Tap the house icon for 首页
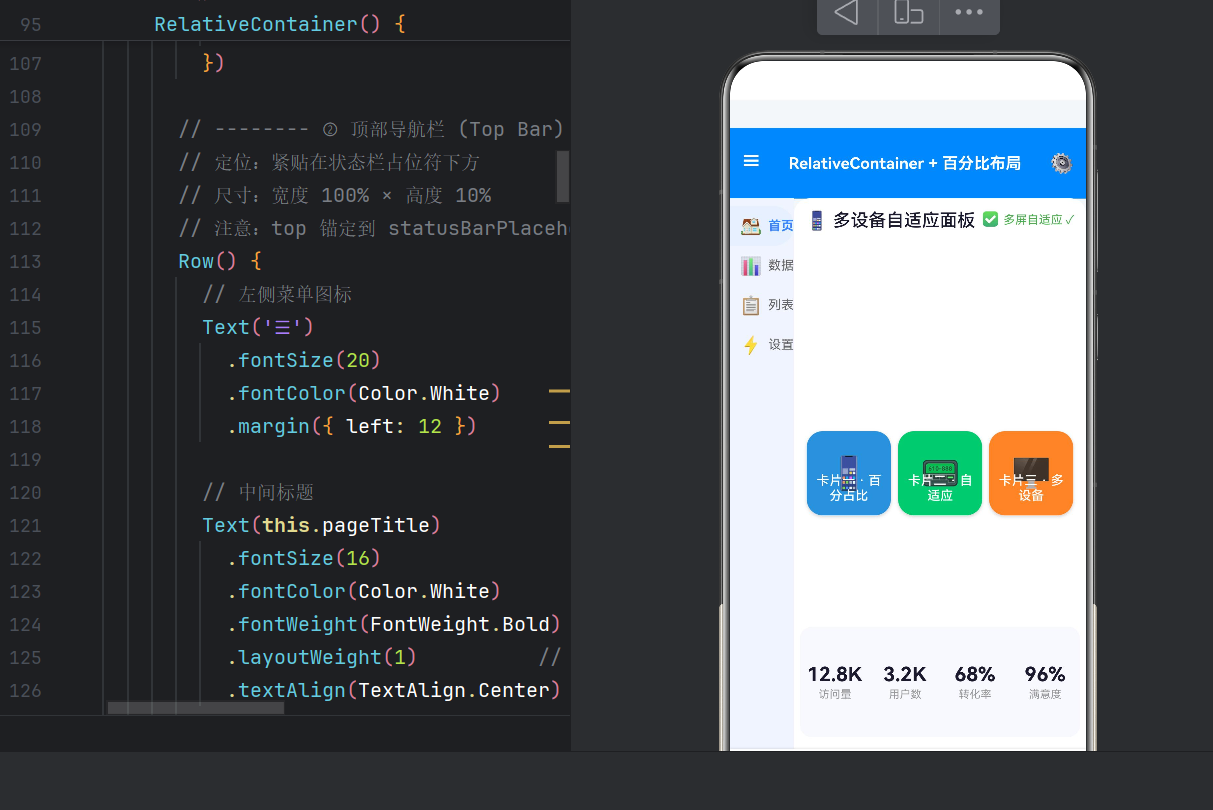The image size is (1213, 810). 751,225
